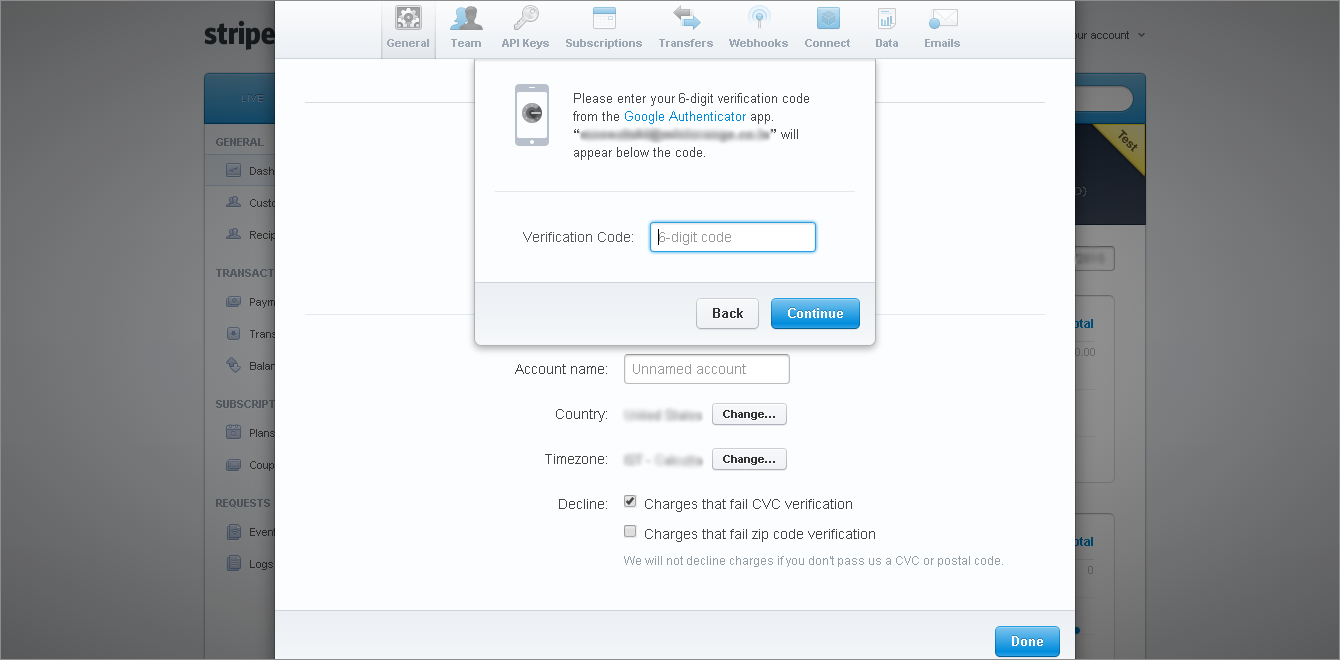Open the General settings gear tab
Screen dimensions: 1340x660
pyautogui.click(x=408, y=28)
